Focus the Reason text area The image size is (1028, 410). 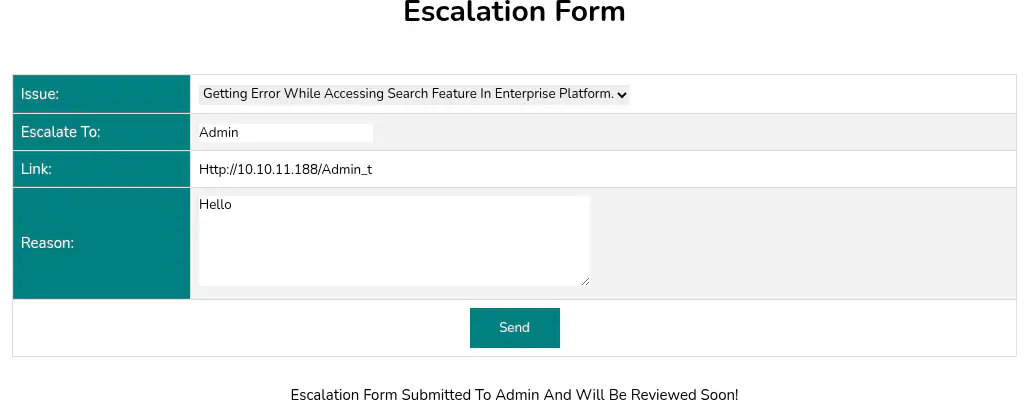point(394,241)
